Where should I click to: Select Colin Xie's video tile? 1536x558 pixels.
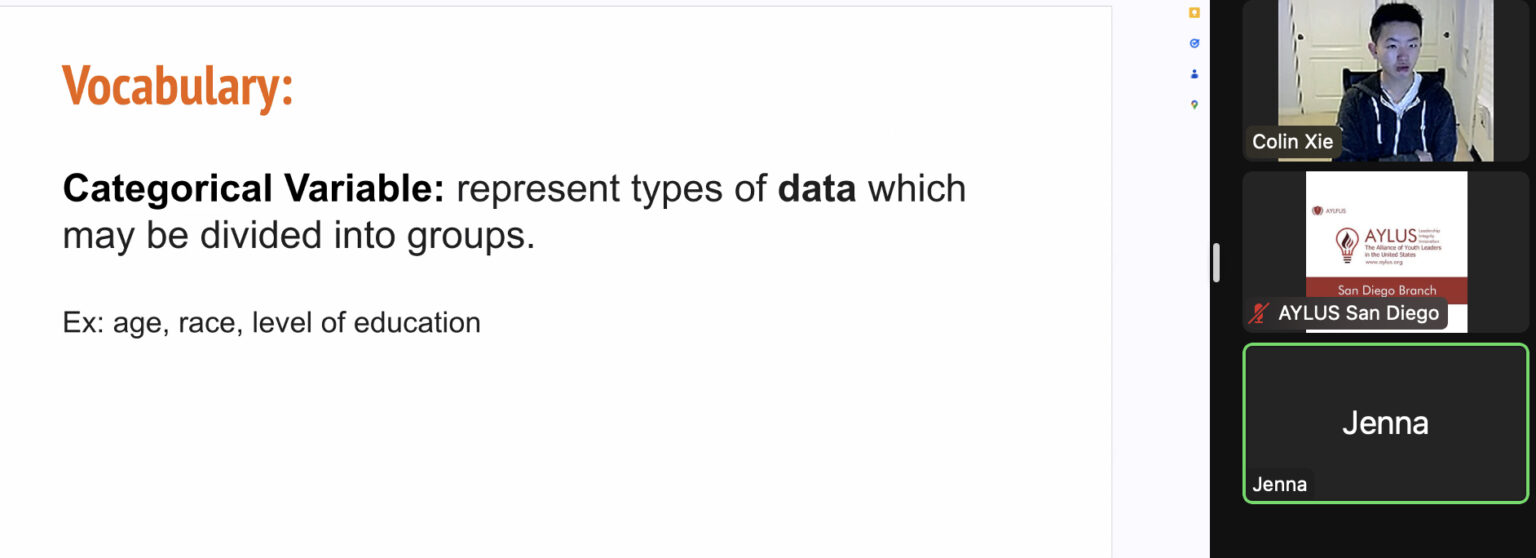click(x=1385, y=80)
